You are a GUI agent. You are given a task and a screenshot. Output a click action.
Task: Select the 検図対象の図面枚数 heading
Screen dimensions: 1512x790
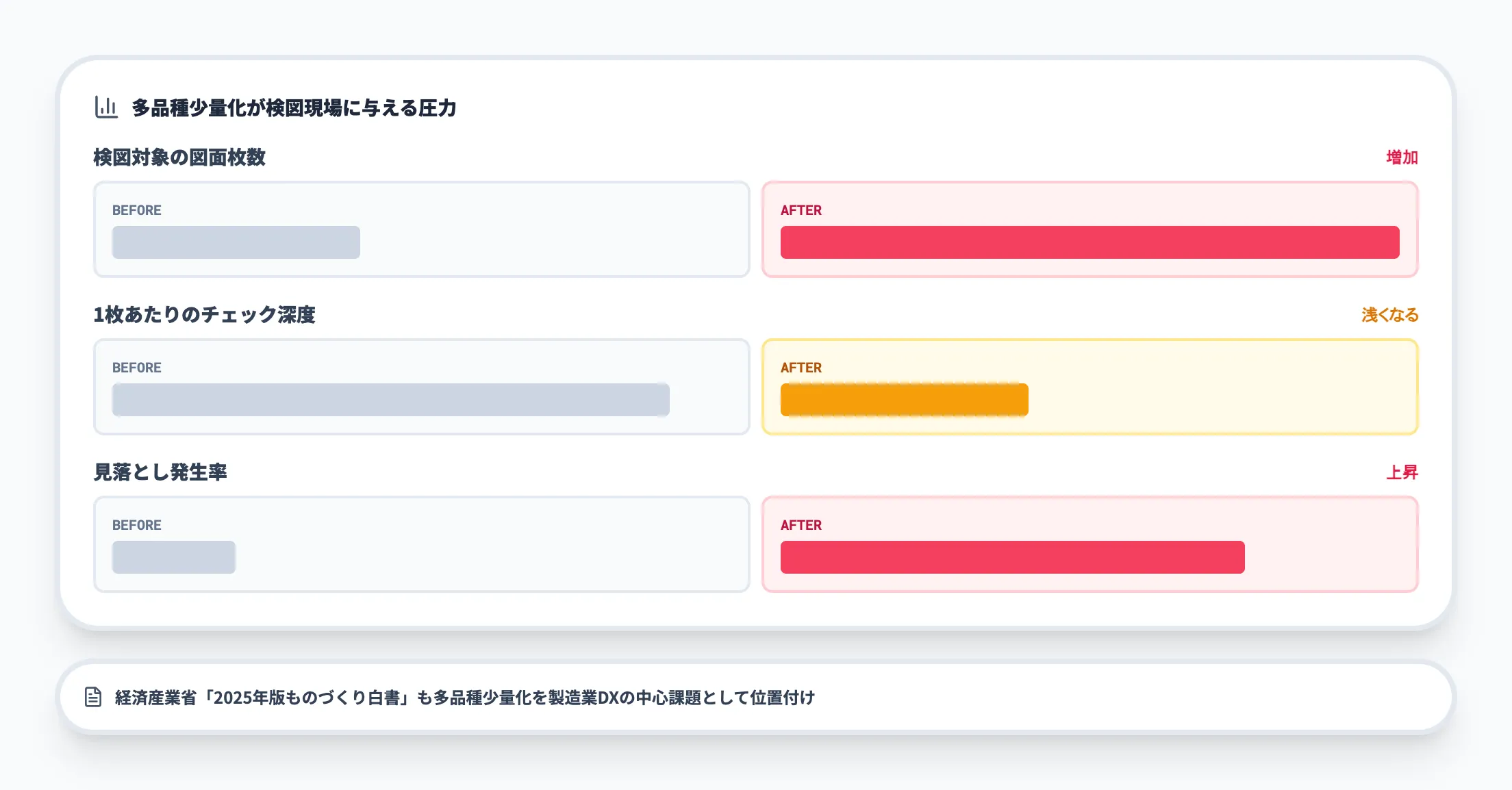click(x=179, y=157)
